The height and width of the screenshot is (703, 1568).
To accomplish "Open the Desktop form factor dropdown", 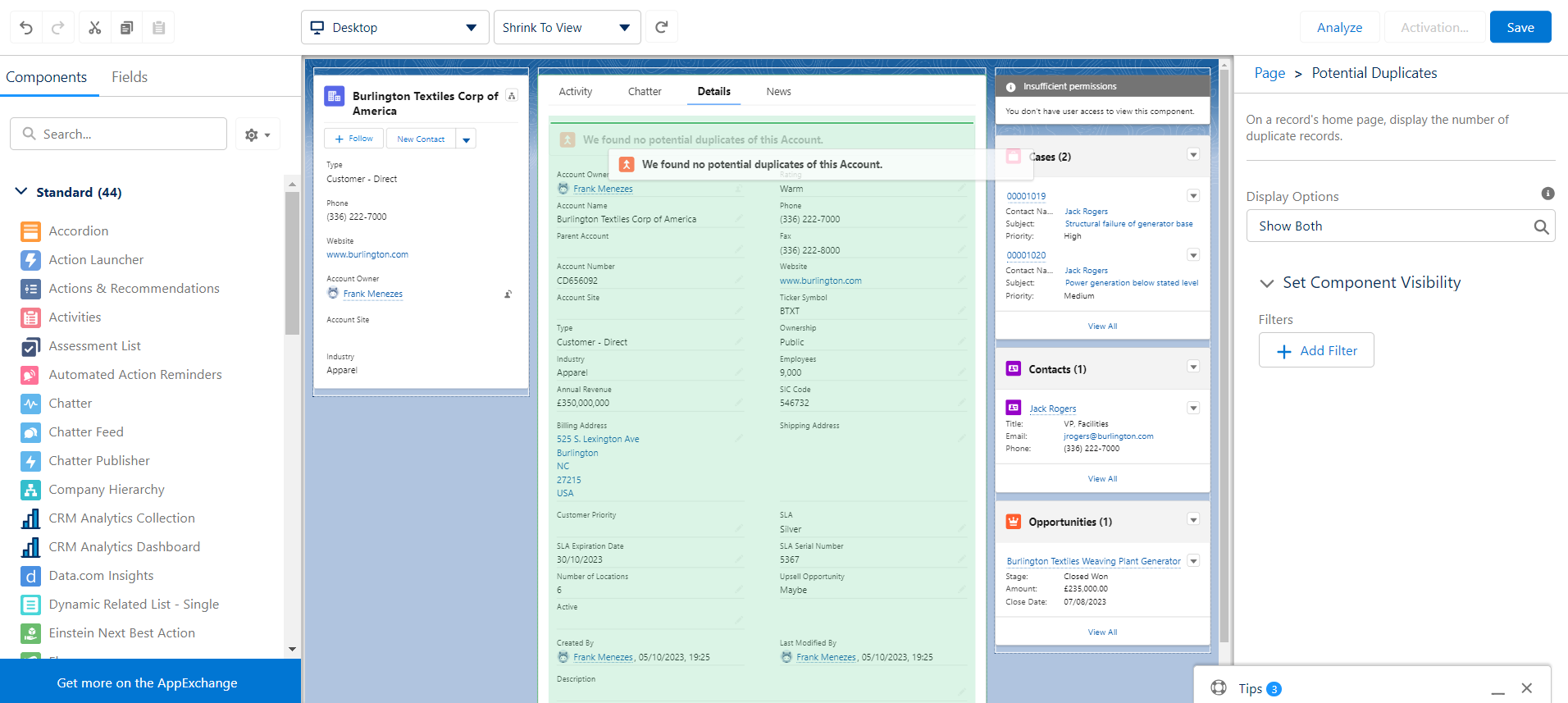I will click(x=395, y=27).
